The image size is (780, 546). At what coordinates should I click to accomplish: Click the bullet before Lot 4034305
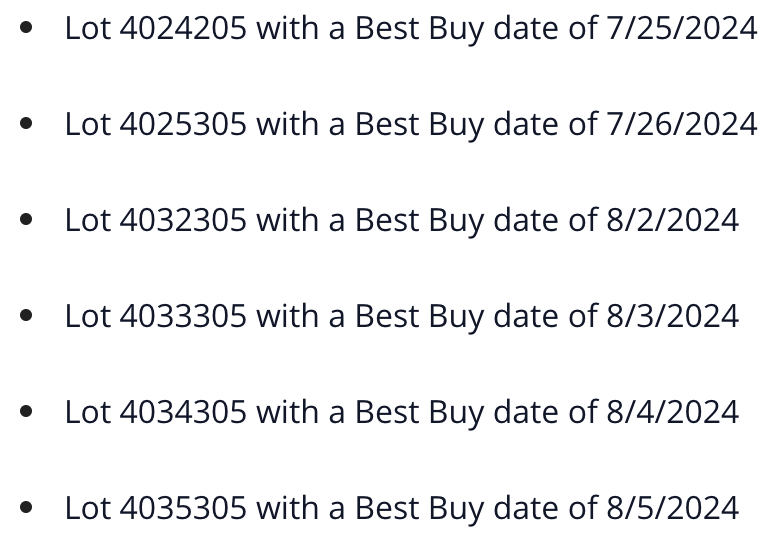point(26,411)
